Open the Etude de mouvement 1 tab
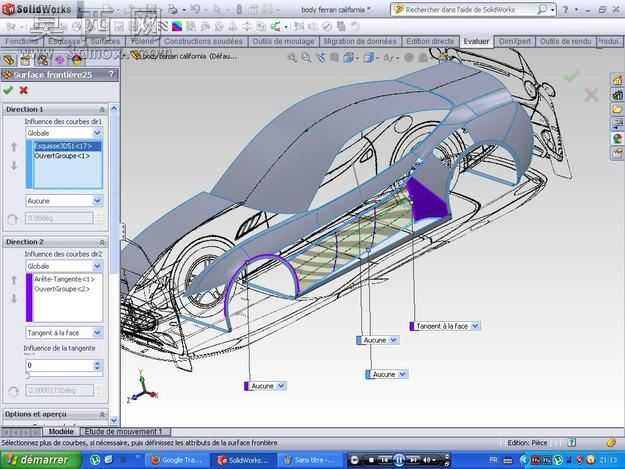Screen dimensions: 625x469 coord(123,432)
